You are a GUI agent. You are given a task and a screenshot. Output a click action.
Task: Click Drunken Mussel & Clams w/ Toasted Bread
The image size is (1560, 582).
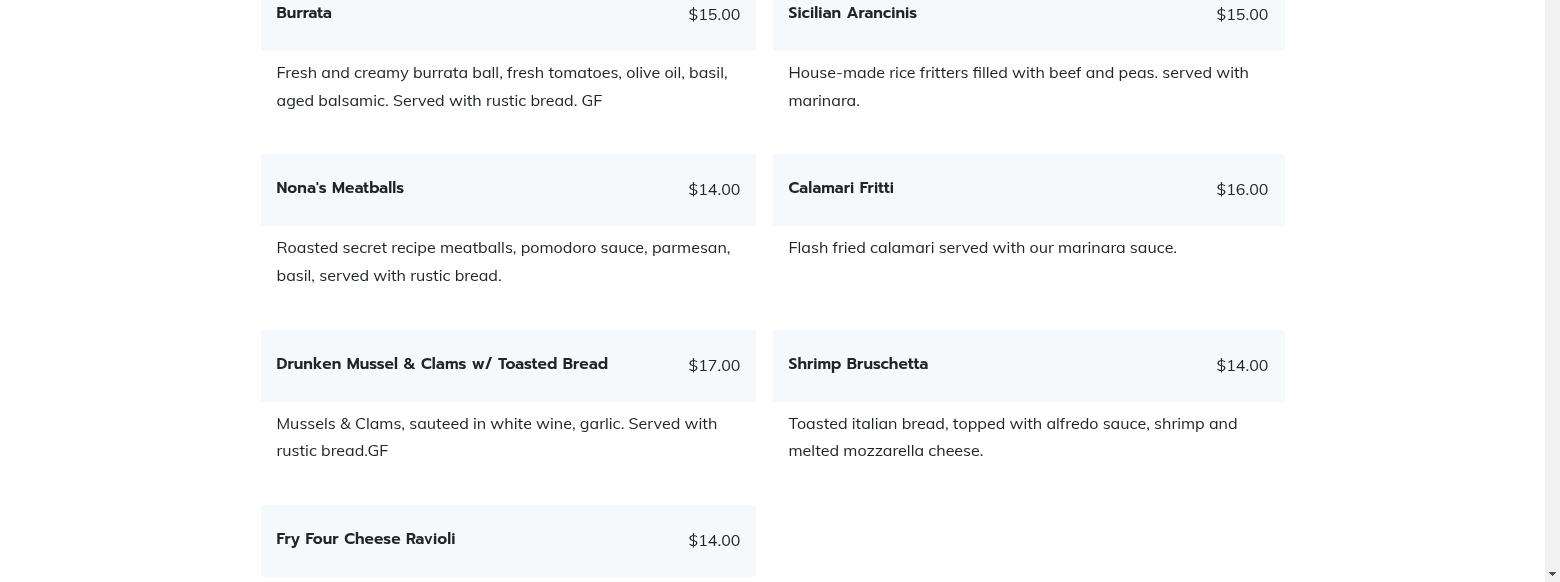[442, 364]
